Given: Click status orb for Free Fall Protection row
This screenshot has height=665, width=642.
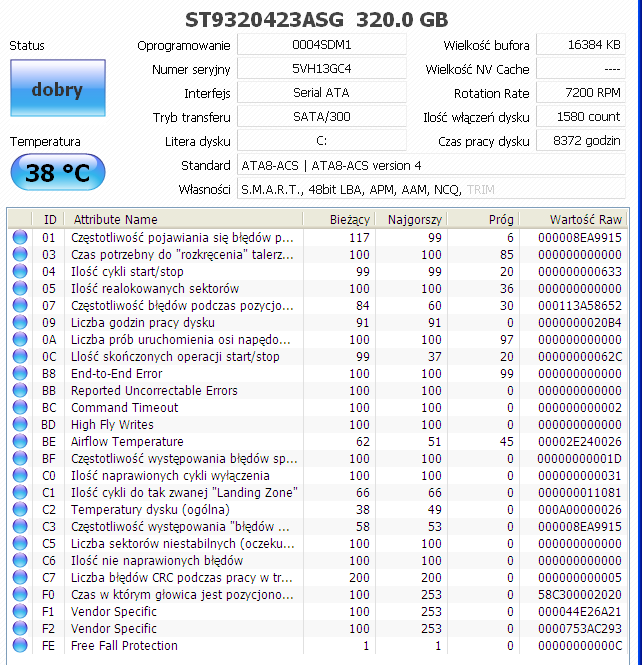Looking at the screenshot, I should (20, 645).
